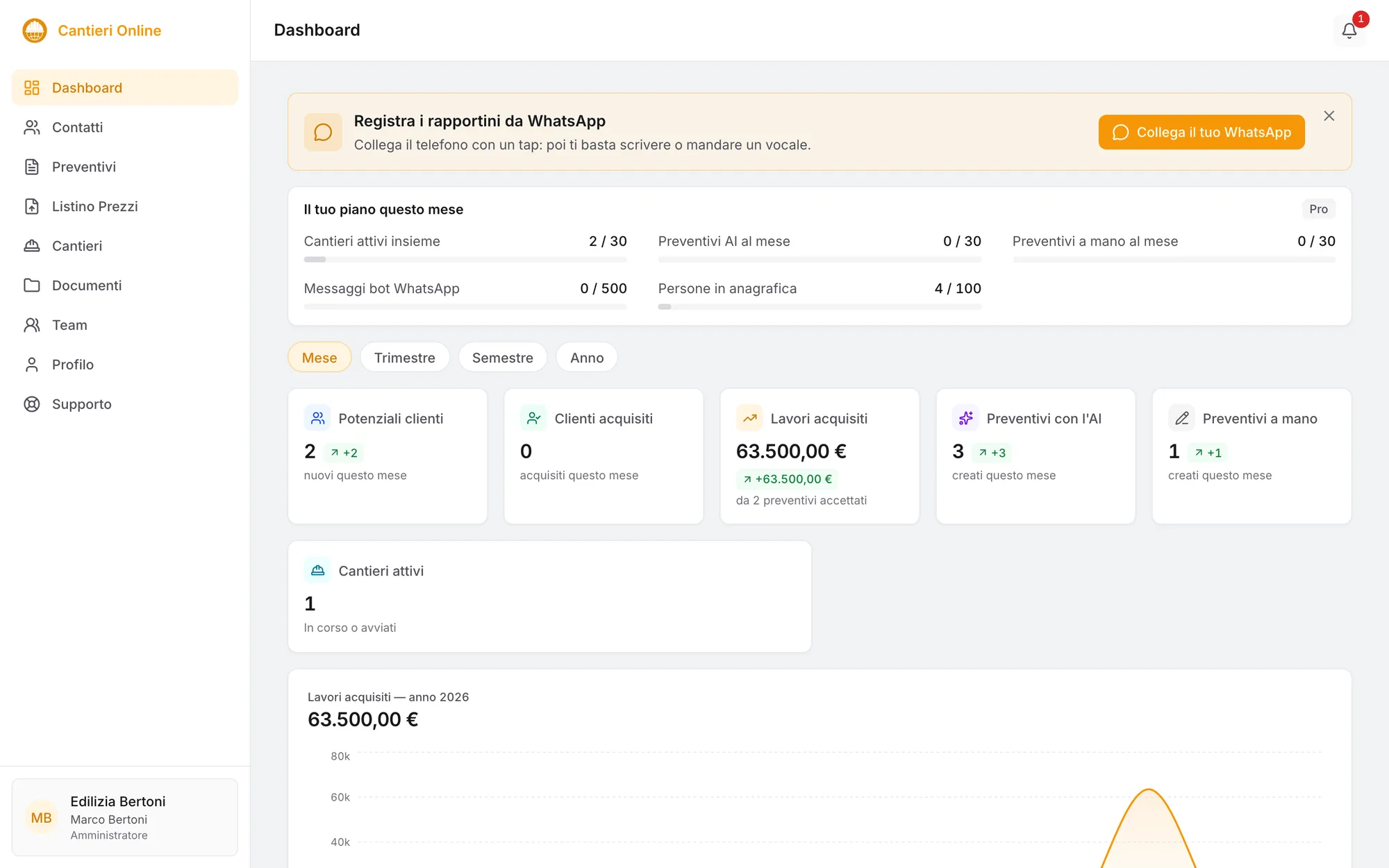The height and width of the screenshot is (868, 1389).
Task: Go to the Team page
Action: point(125,325)
